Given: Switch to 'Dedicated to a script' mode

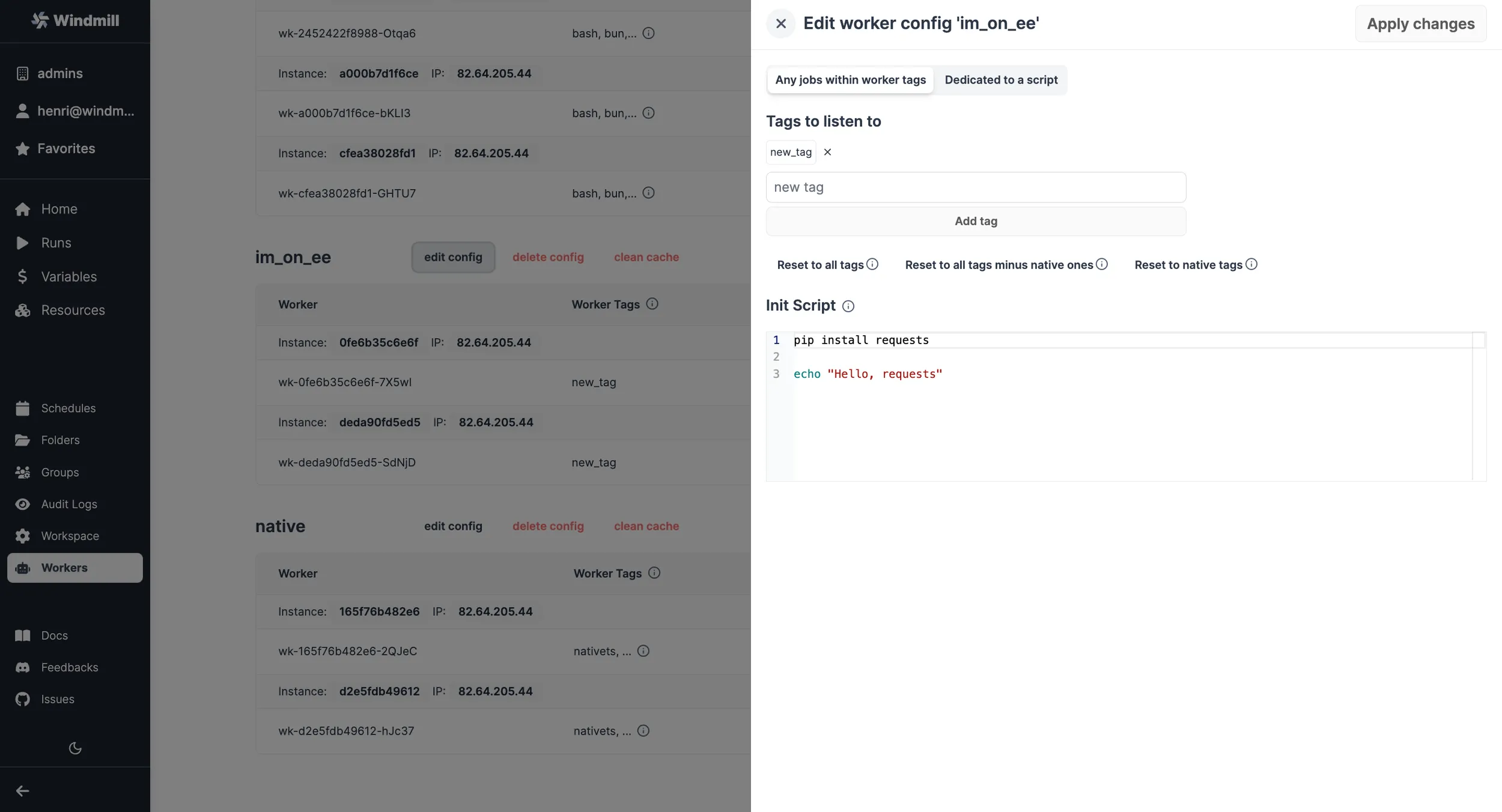Looking at the screenshot, I should pyautogui.click(x=1000, y=79).
